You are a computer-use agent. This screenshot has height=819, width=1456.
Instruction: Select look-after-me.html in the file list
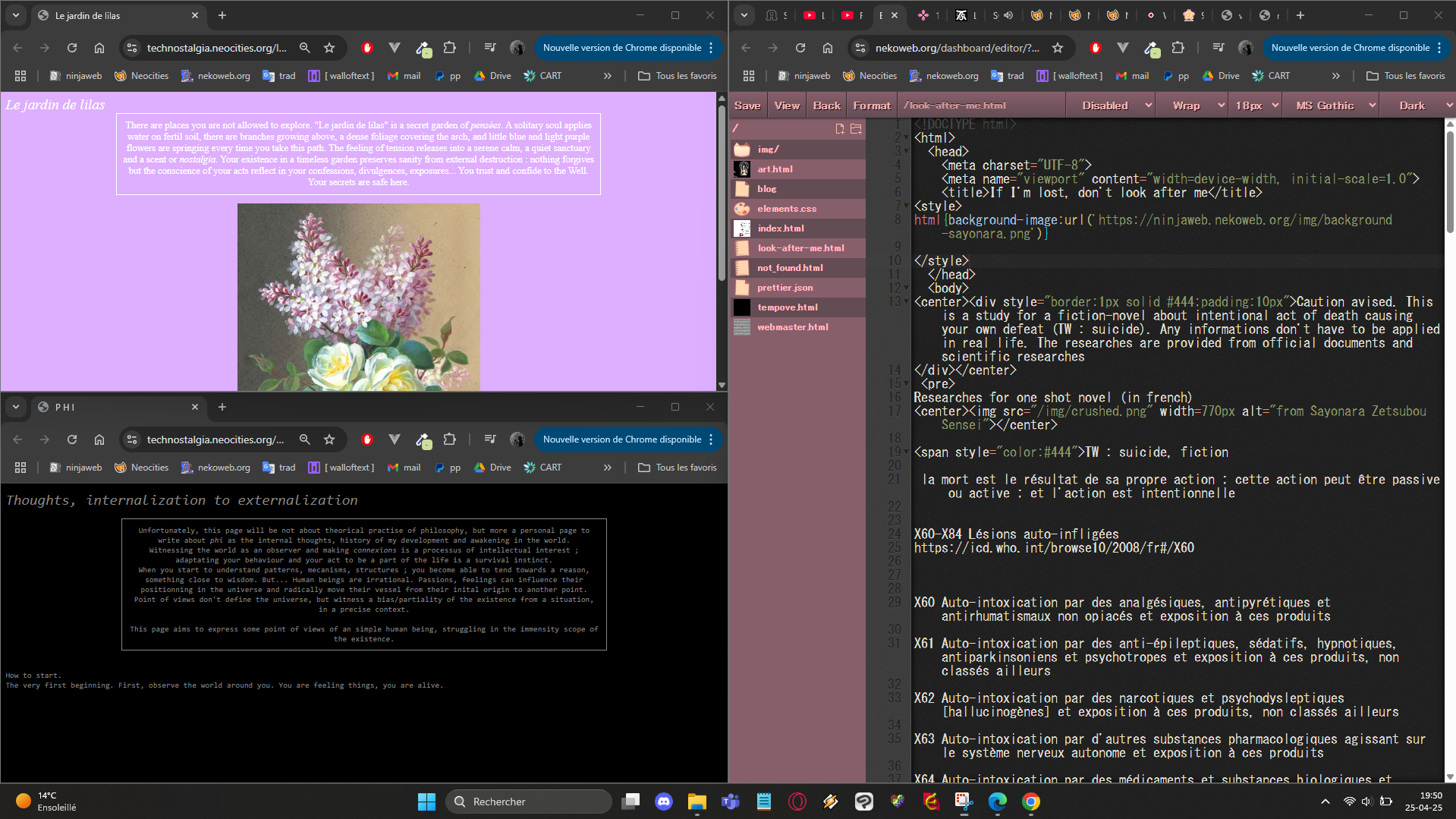(798, 248)
